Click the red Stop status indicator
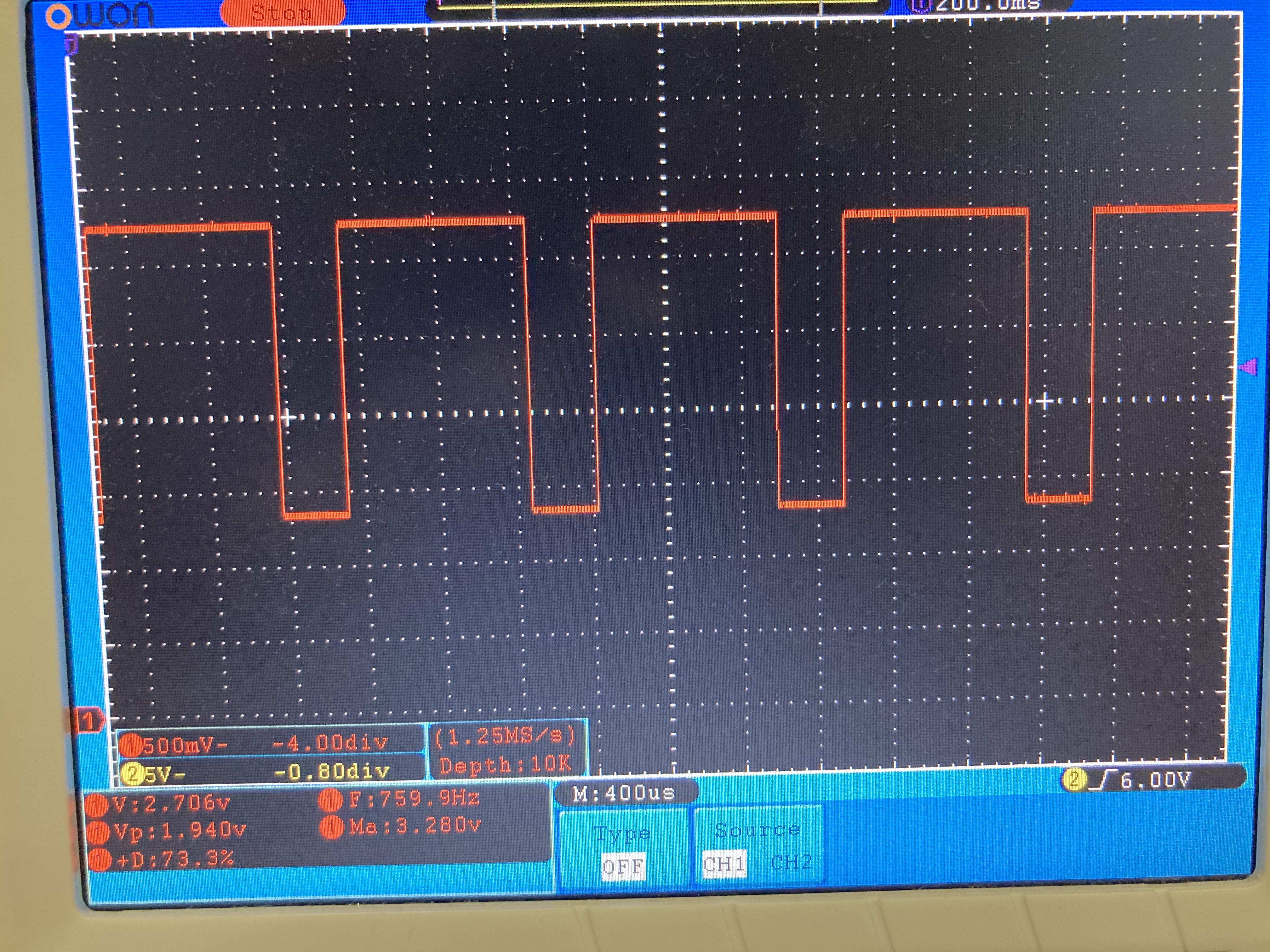The image size is (1270, 952). (x=283, y=13)
